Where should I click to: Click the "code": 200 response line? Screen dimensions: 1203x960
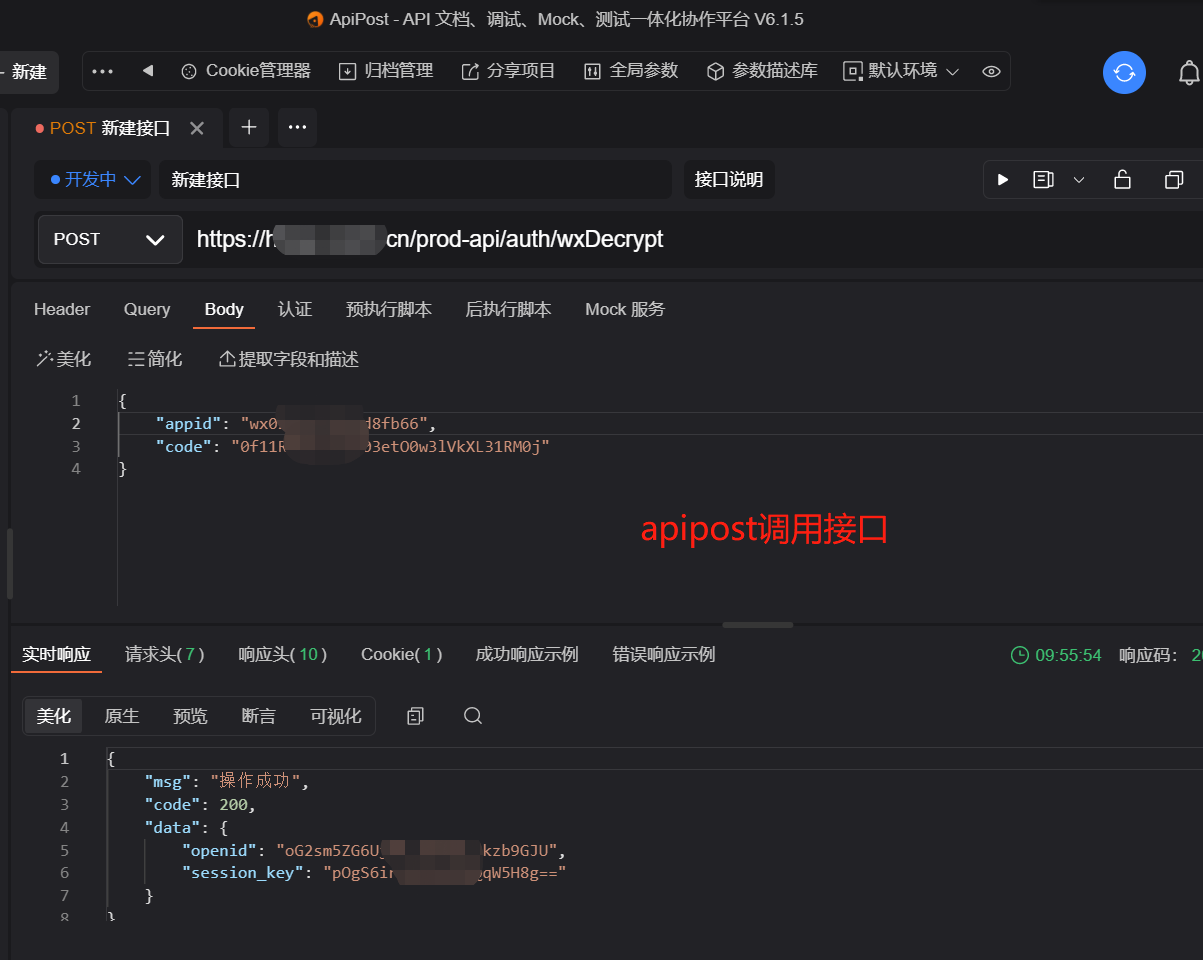[200, 804]
